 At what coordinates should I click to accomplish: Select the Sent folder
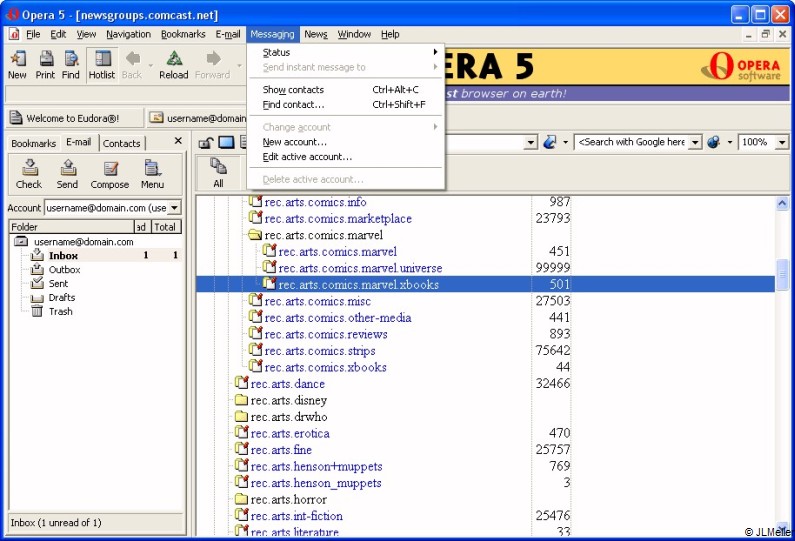tap(58, 283)
